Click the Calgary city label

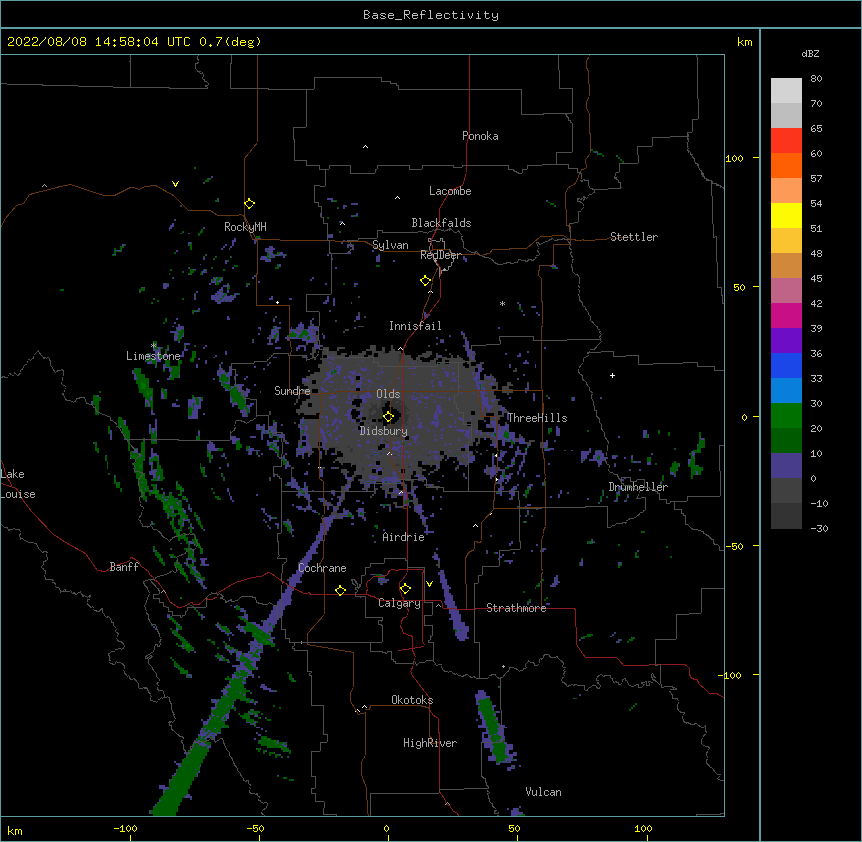click(x=399, y=603)
